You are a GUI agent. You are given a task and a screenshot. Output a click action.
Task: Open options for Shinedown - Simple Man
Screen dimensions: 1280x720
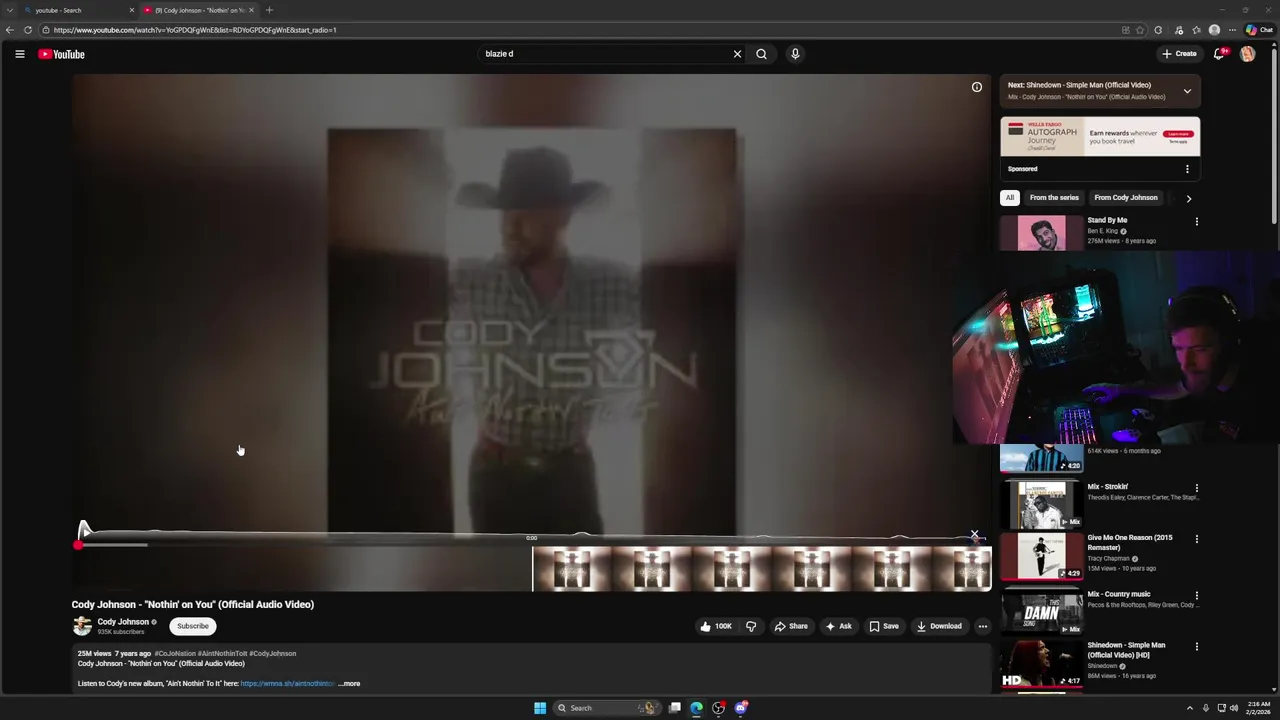tap(1196, 647)
